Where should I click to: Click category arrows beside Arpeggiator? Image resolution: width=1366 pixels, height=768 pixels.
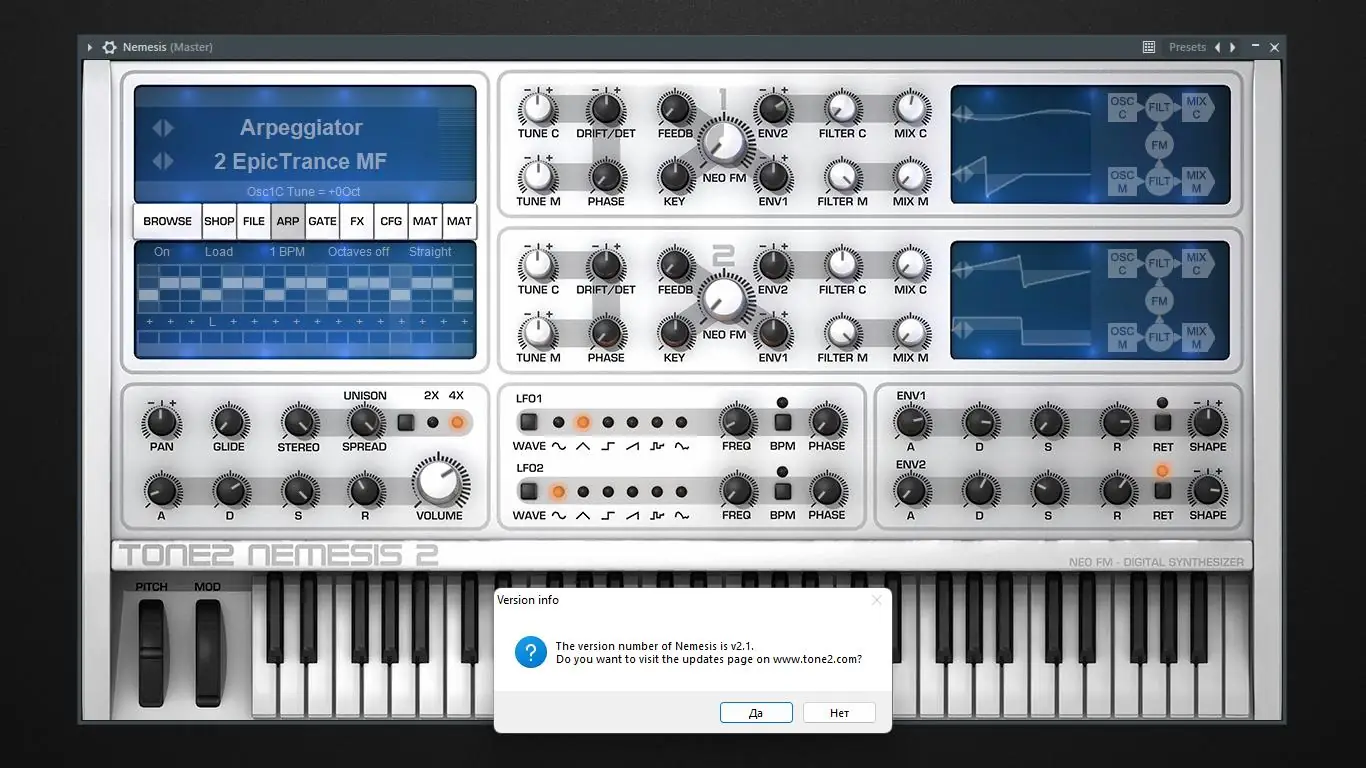tap(163, 128)
